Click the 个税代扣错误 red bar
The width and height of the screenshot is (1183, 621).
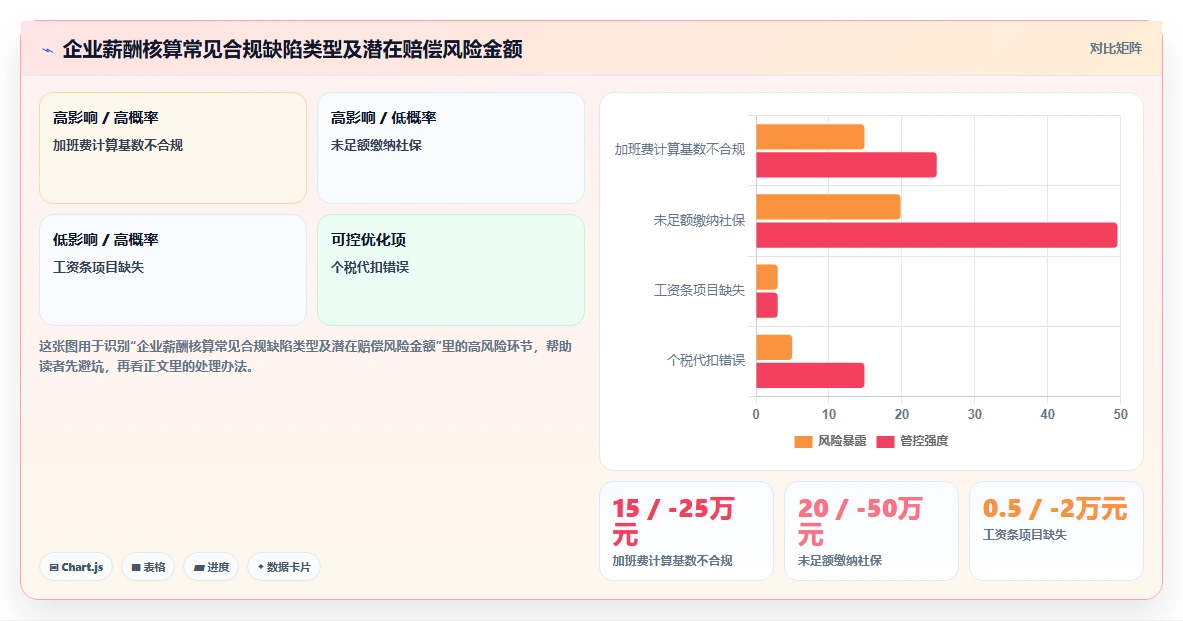[x=810, y=375]
